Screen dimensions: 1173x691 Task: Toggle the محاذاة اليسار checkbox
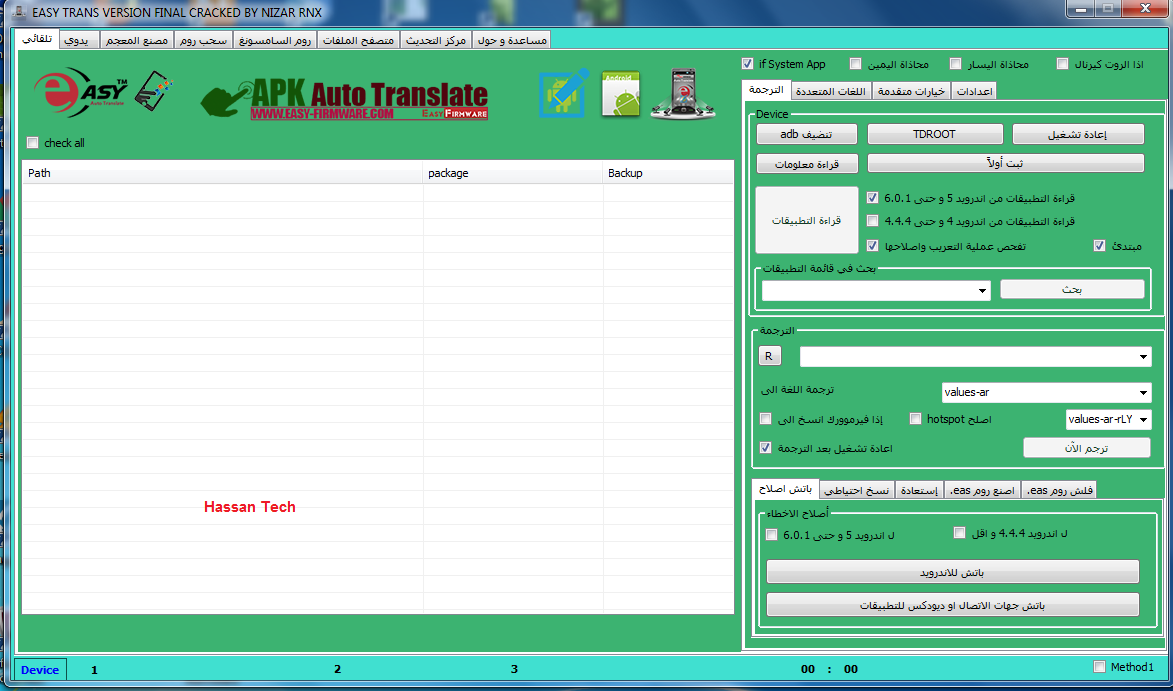pos(955,64)
